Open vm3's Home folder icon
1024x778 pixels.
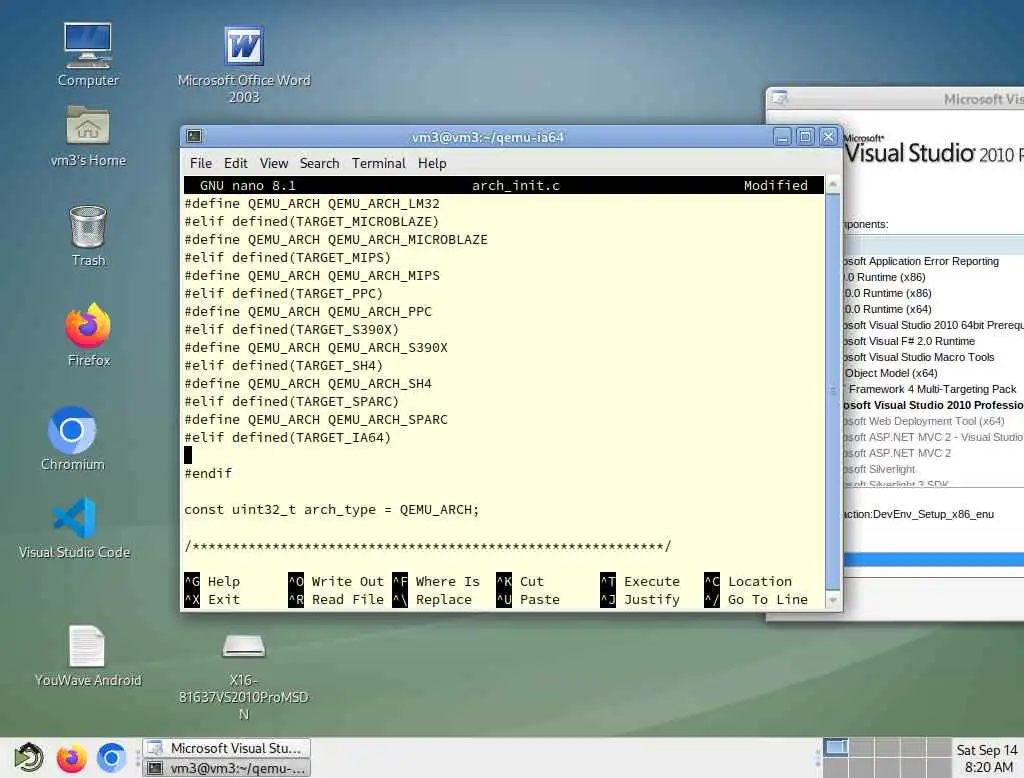point(88,136)
